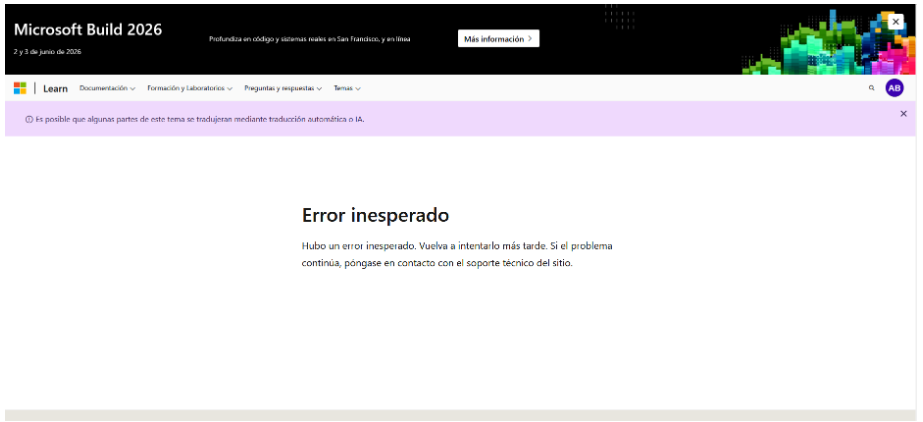Expand the Temas menu
The image size is (923, 422).
pyautogui.click(x=347, y=88)
